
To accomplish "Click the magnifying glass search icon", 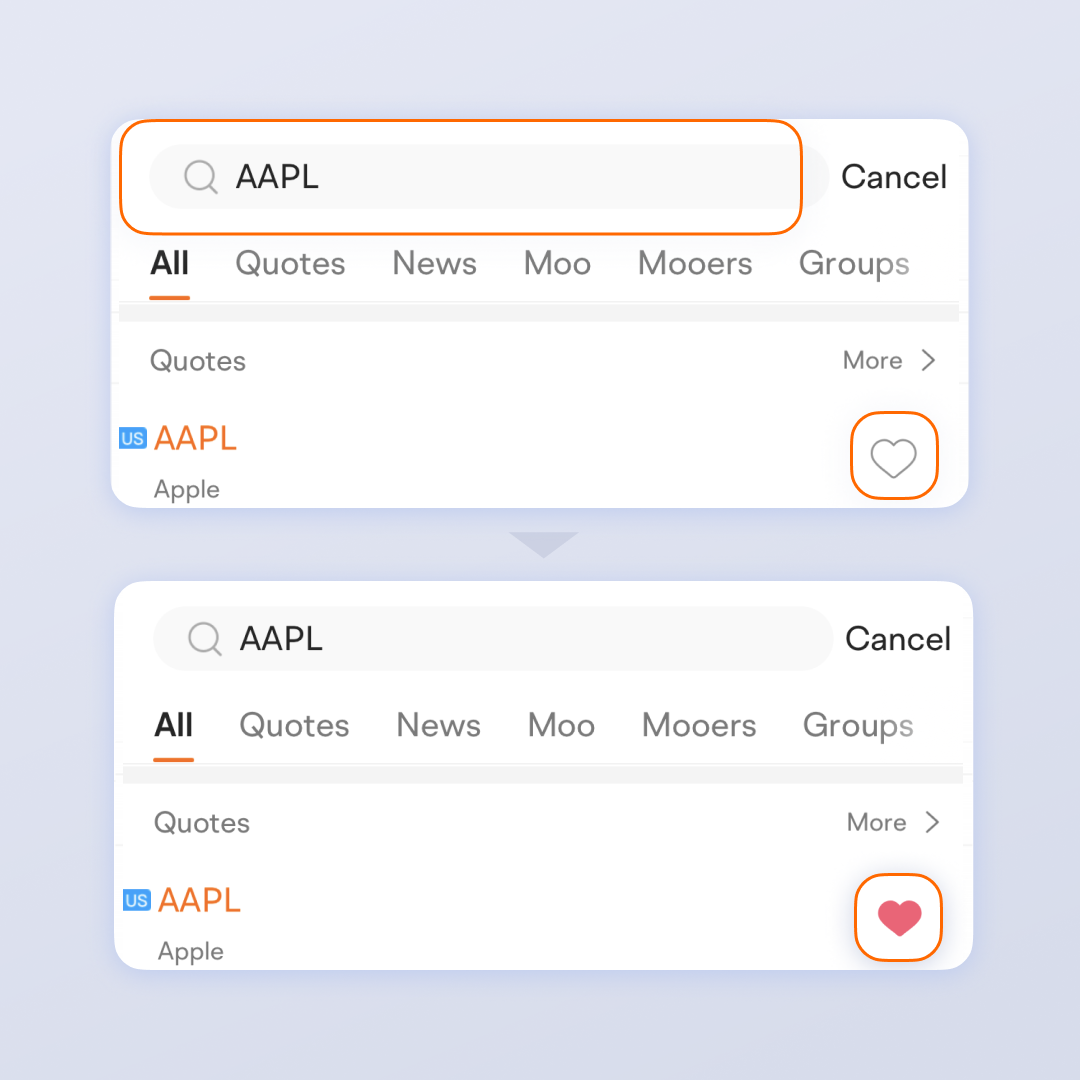I will tap(200, 176).
